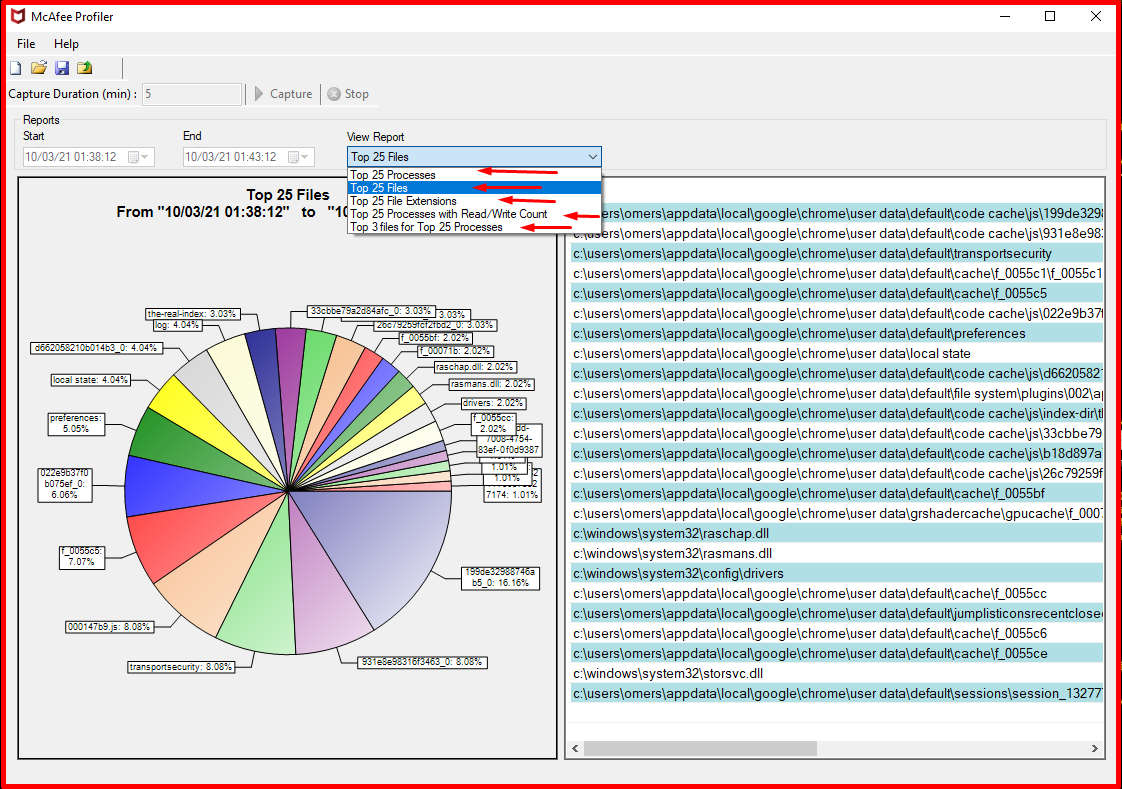Click the New document toolbar icon
1122x789 pixels.
pyautogui.click(x=16, y=68)
